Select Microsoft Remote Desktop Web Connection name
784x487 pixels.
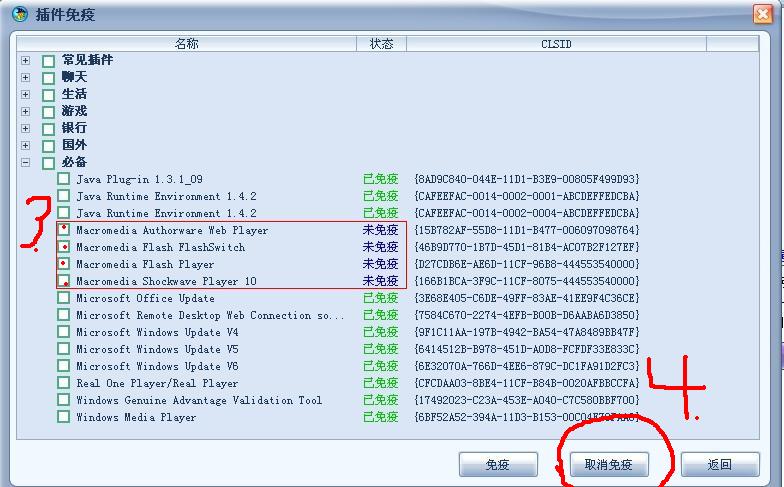(x=210, y=315)
